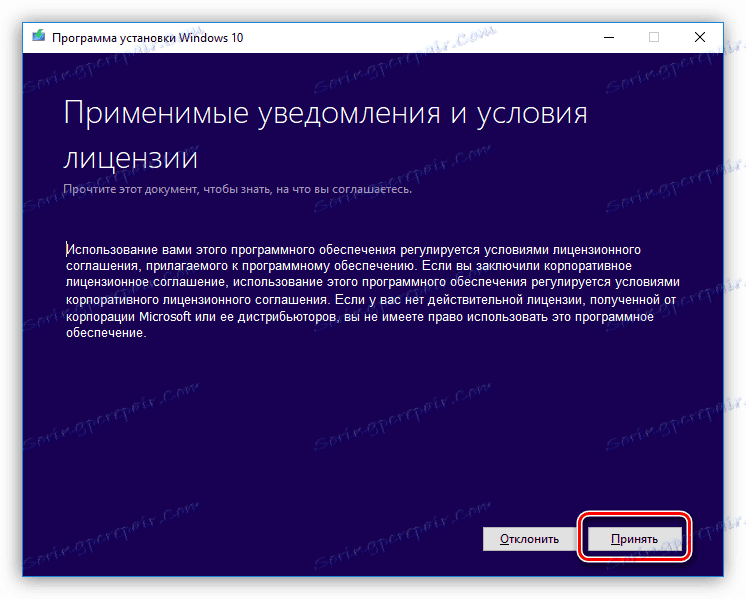This screenshot has height=599, width=746.
Task: Click the Windows 10 setup title bar icon
Action: tap(39, 36)
